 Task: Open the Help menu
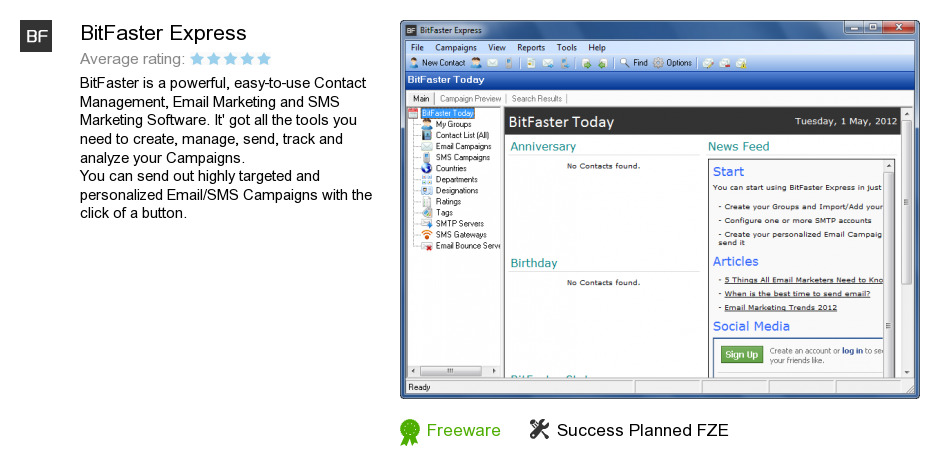[x=596, y=47]
